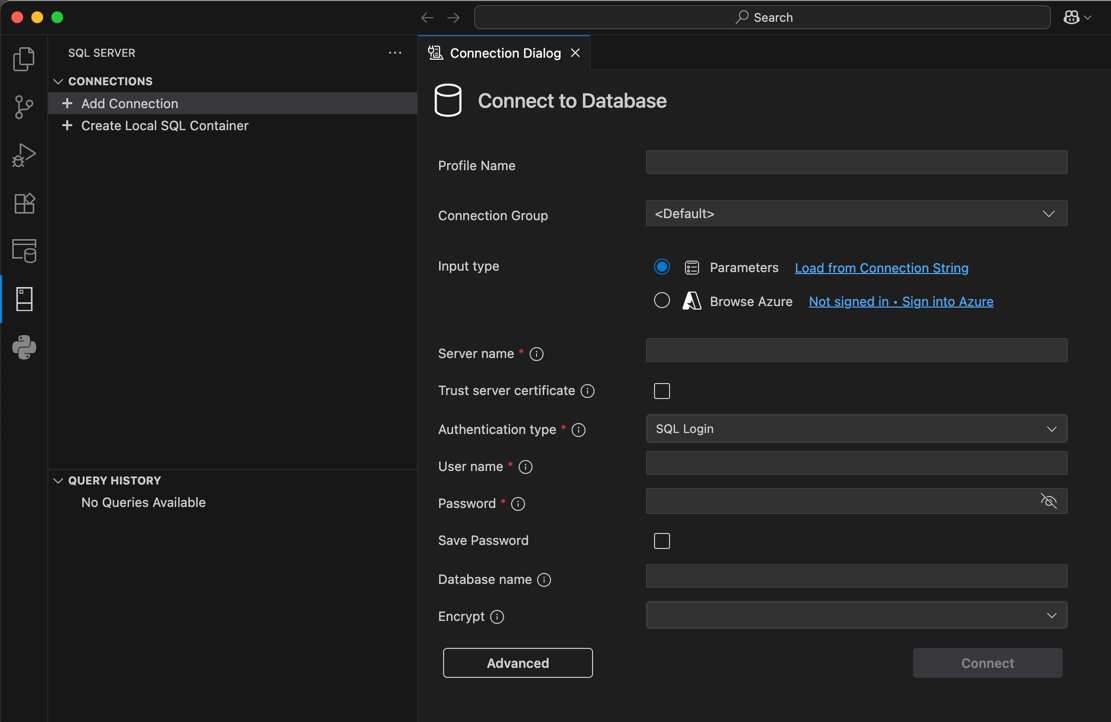Select Create Local SQL Container
Image resolution: width=1111 pixels, height=722 pixels.
pos(232,125)
